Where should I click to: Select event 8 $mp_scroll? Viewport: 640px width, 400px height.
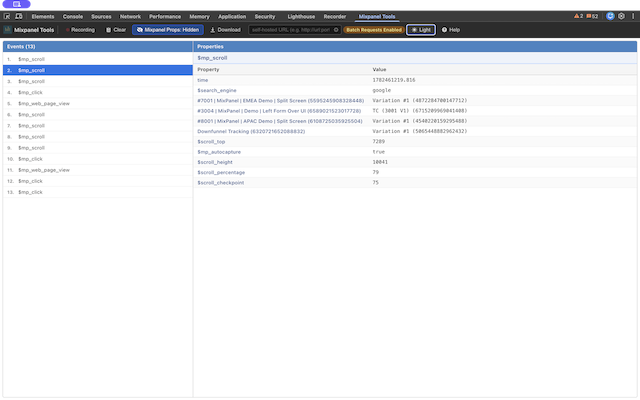click(98, 137)
